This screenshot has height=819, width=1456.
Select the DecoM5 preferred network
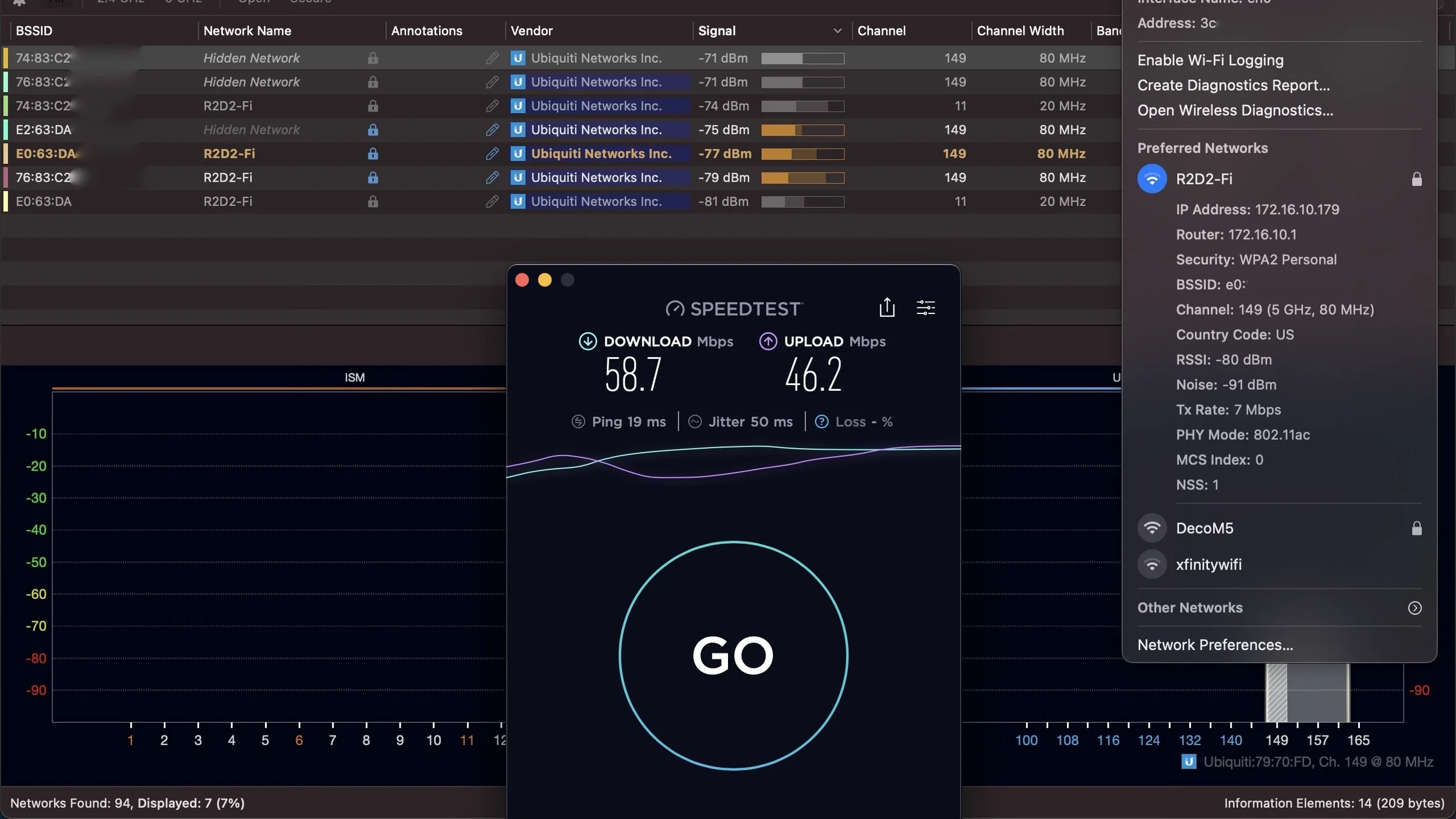click(x=1204, y=528)
